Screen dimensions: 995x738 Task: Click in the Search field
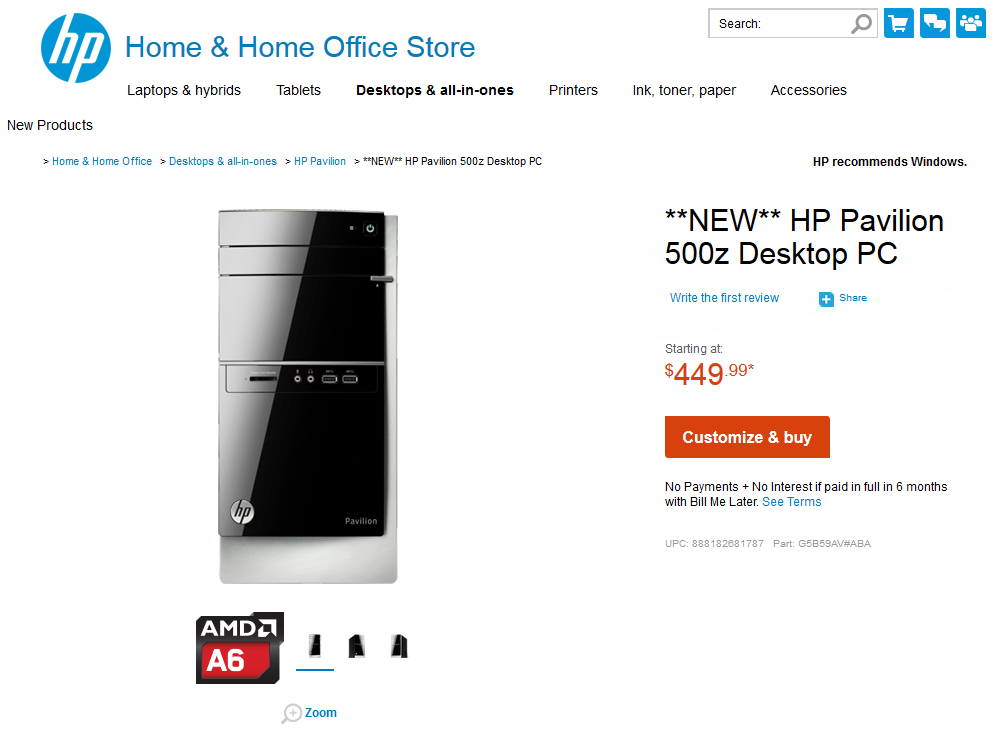[780, 24]
